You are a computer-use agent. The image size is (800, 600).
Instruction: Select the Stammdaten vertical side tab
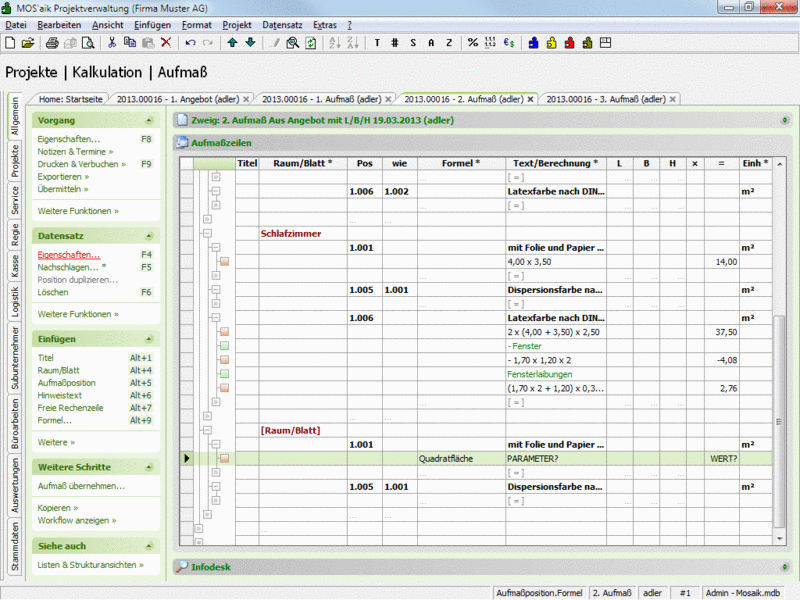click(x=15, y=546)
